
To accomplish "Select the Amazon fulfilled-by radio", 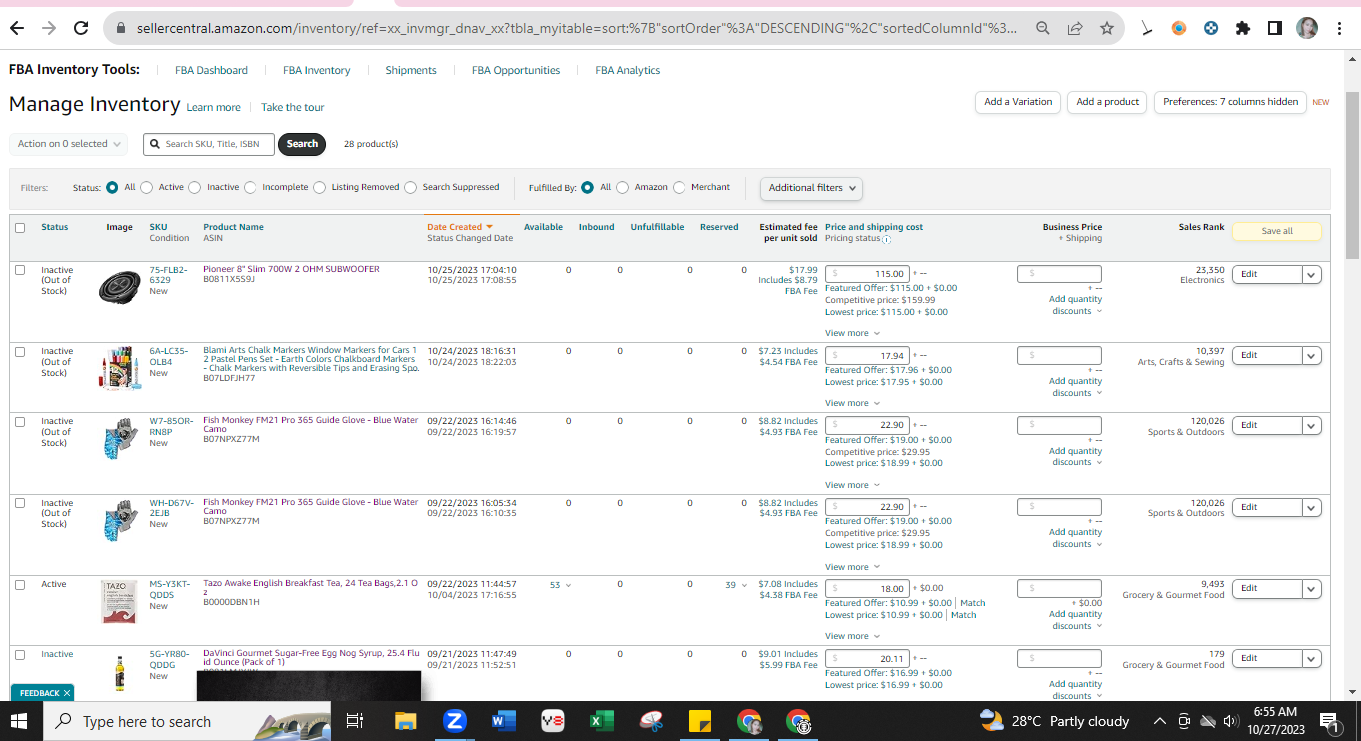I will point(622,187).
